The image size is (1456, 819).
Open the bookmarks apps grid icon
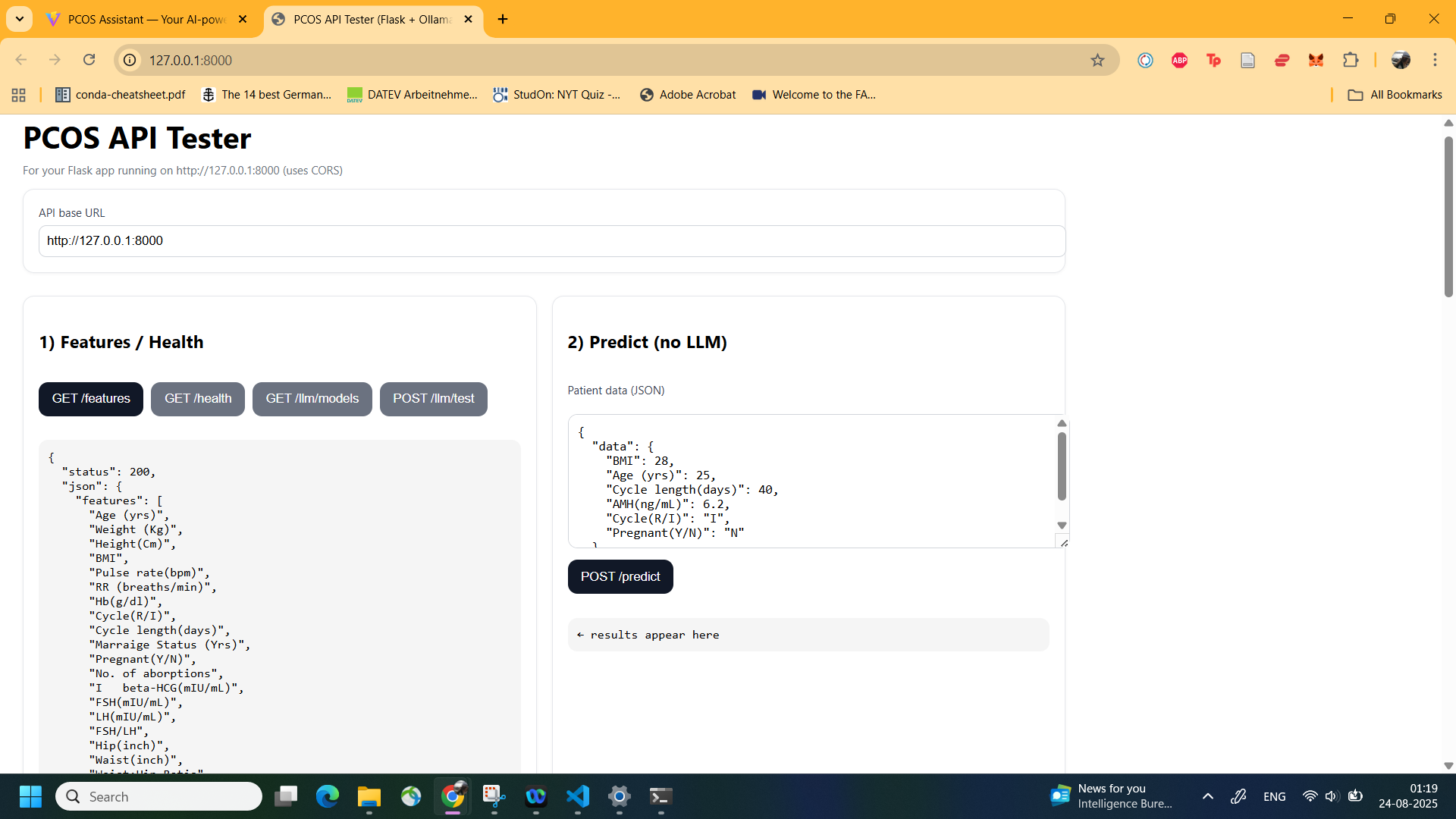(x=19, y=95)
